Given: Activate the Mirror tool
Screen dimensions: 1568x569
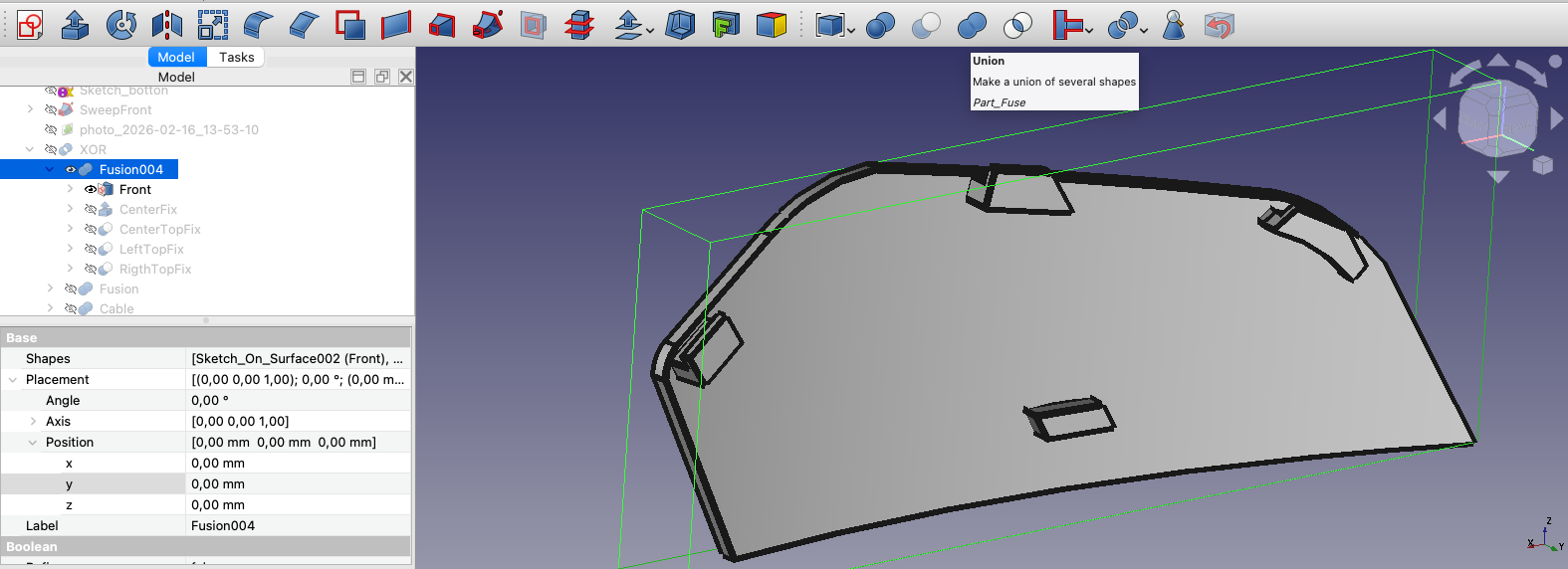Looking at the screenshot, I should click(x=167, y=25).
